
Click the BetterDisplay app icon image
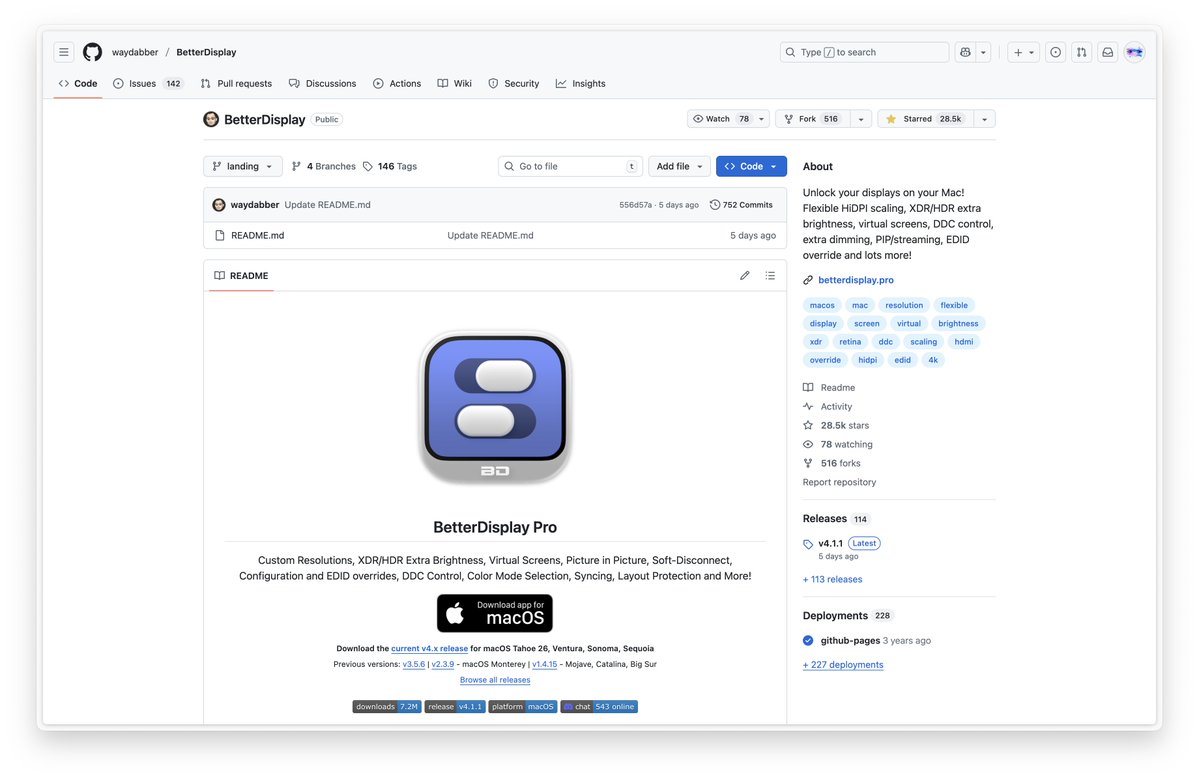pos(495,407)
